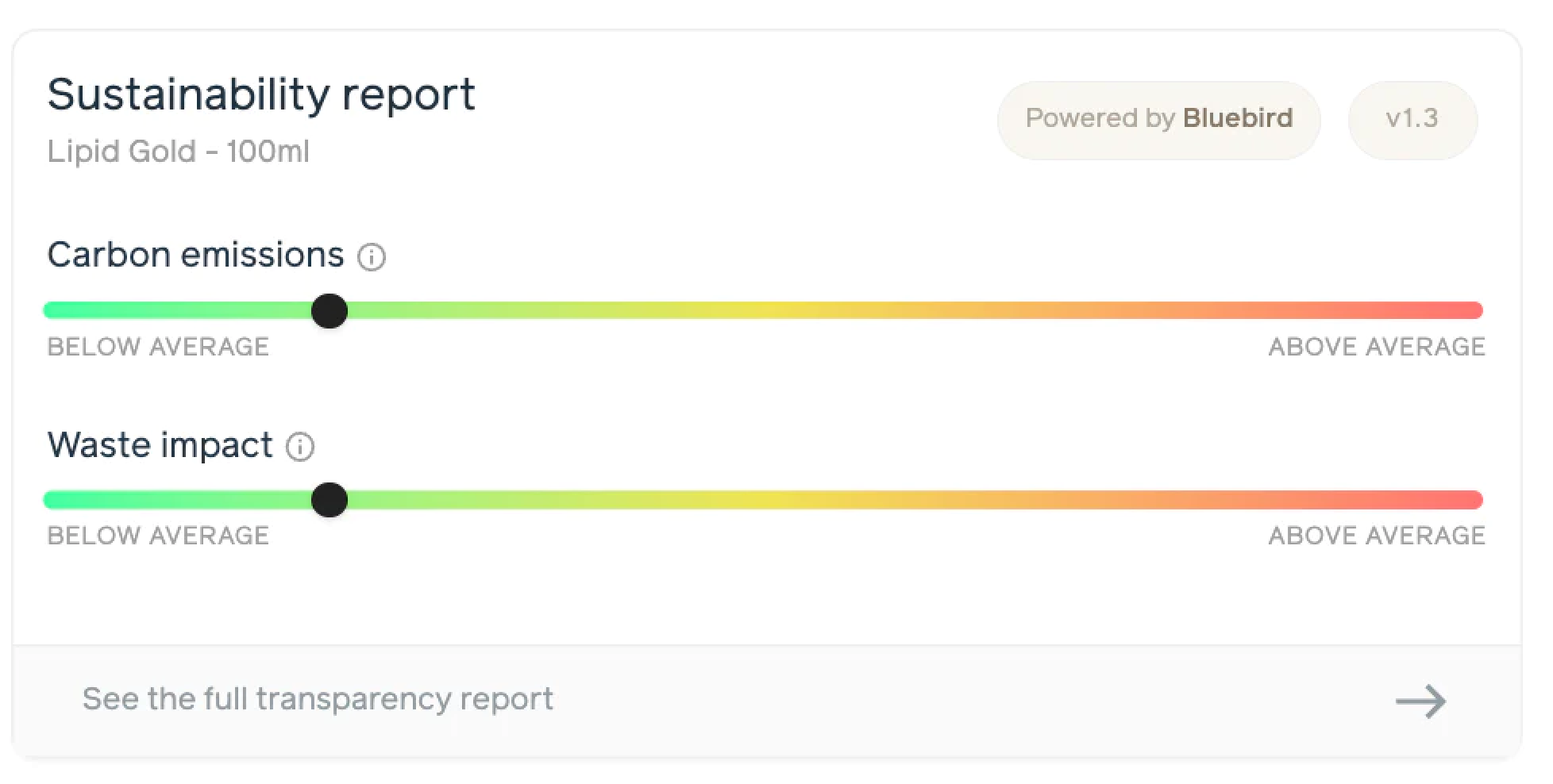Image resolution: width=1553 pixels, height=784 pixels.
Task: Click Above Average under Carbon emissions
Action: pyautogui.click(x=1376, y=347)
